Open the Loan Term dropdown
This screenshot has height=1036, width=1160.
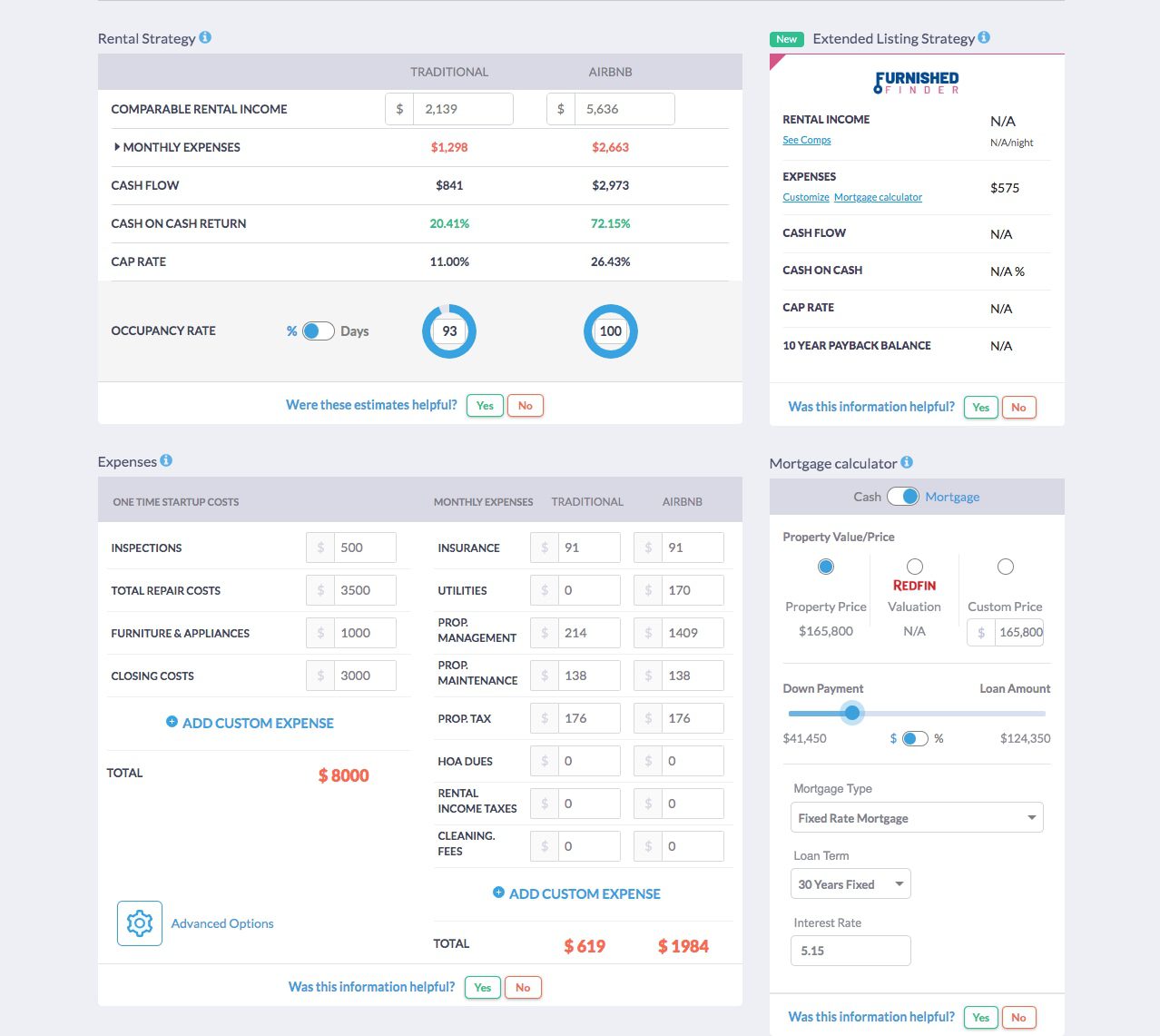click(850, 883)
